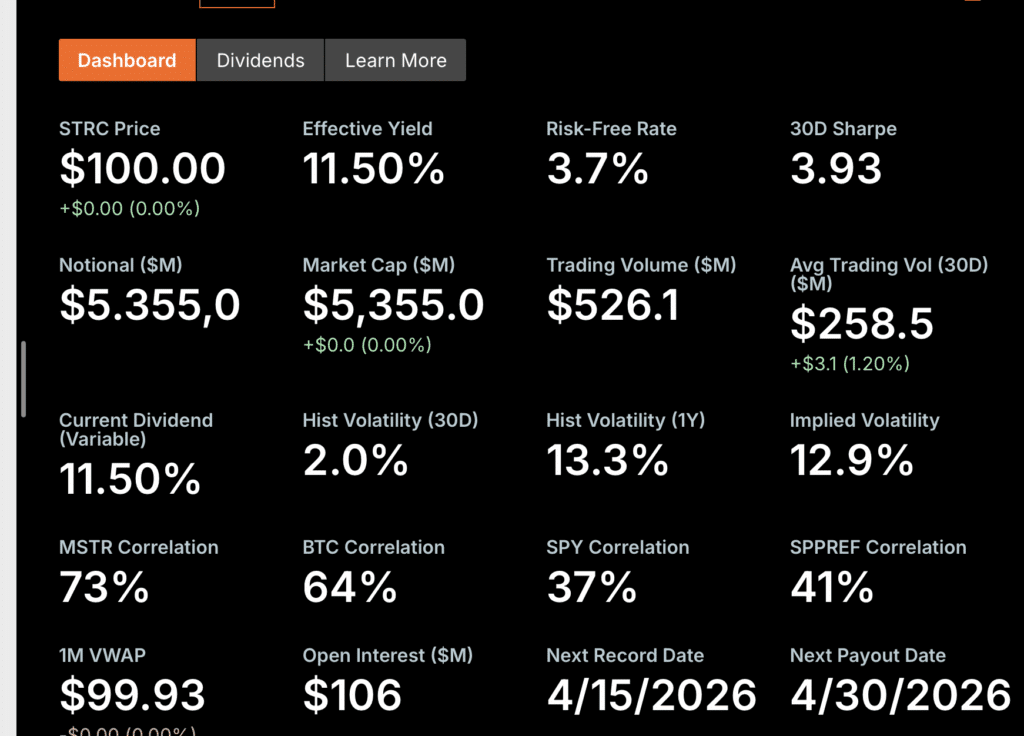Screen dimensions: 1024x736
Task: Open the Dividends tab
Action: (x=260, y=60)
